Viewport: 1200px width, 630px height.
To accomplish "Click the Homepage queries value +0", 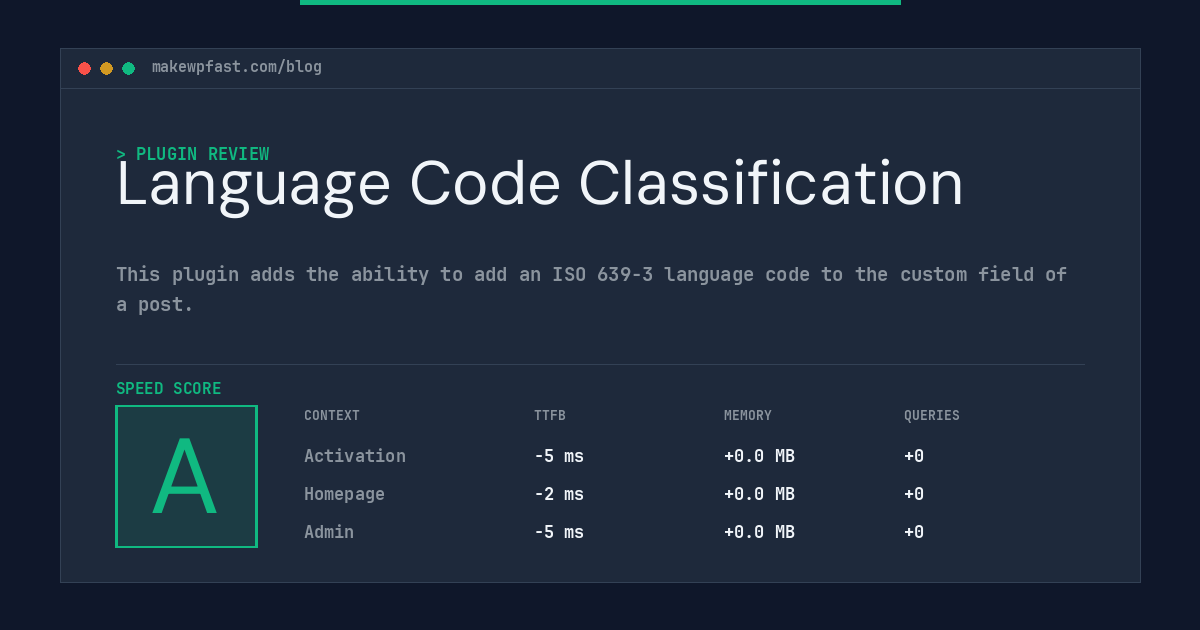I will [x=914, y=494].
